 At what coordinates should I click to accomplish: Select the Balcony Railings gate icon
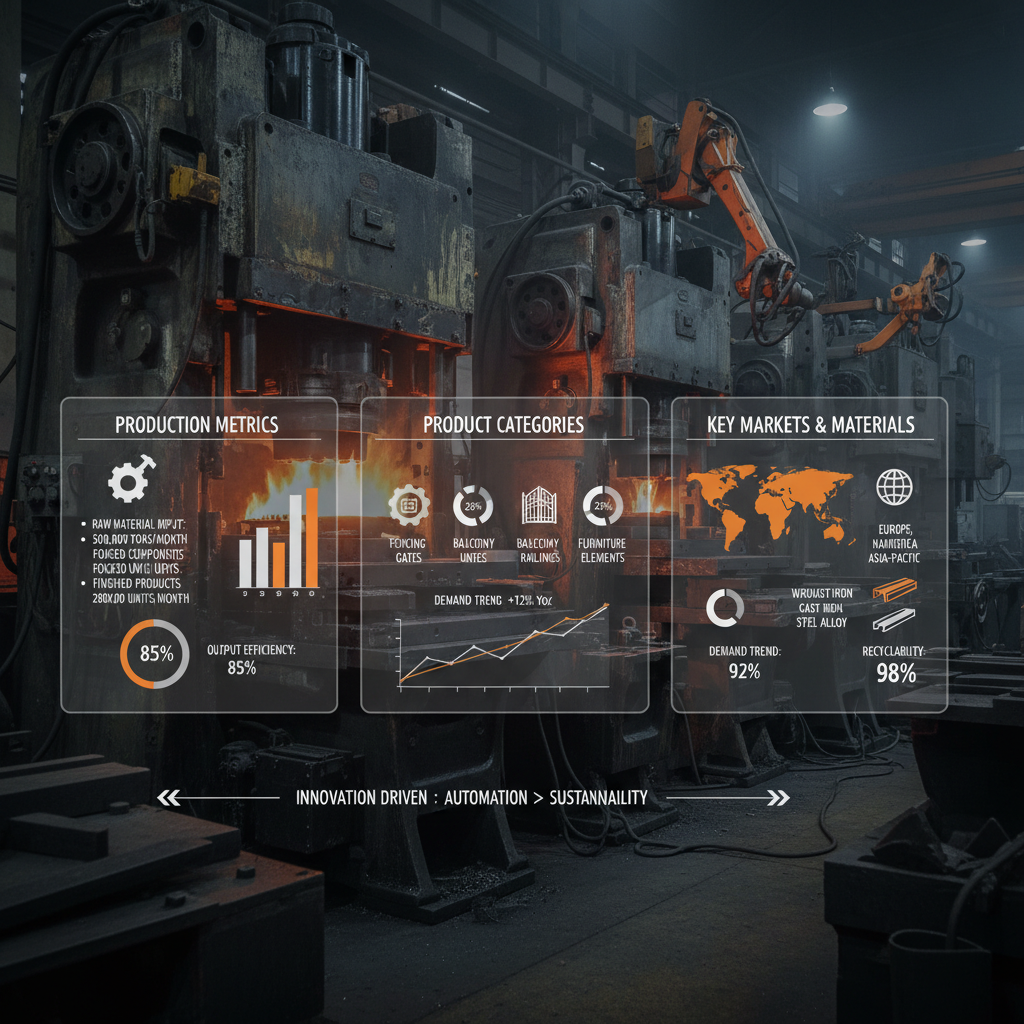538,506
